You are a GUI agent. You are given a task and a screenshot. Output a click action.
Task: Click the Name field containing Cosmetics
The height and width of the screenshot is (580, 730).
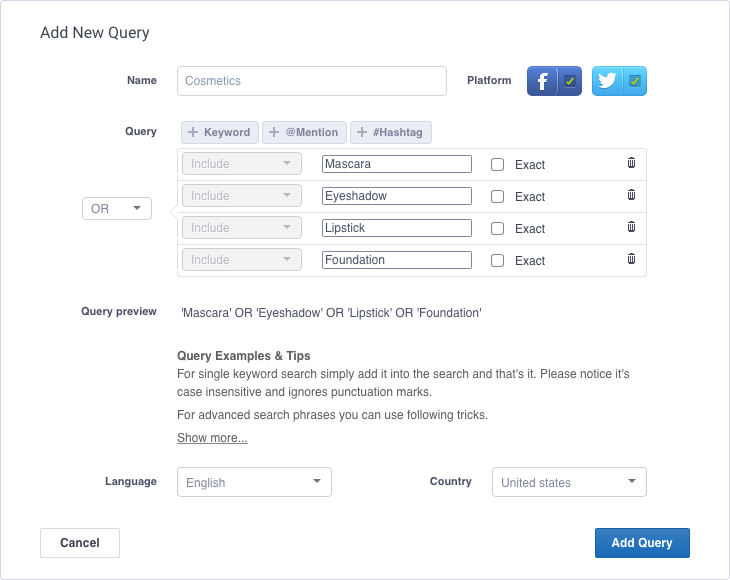(311, 81)
